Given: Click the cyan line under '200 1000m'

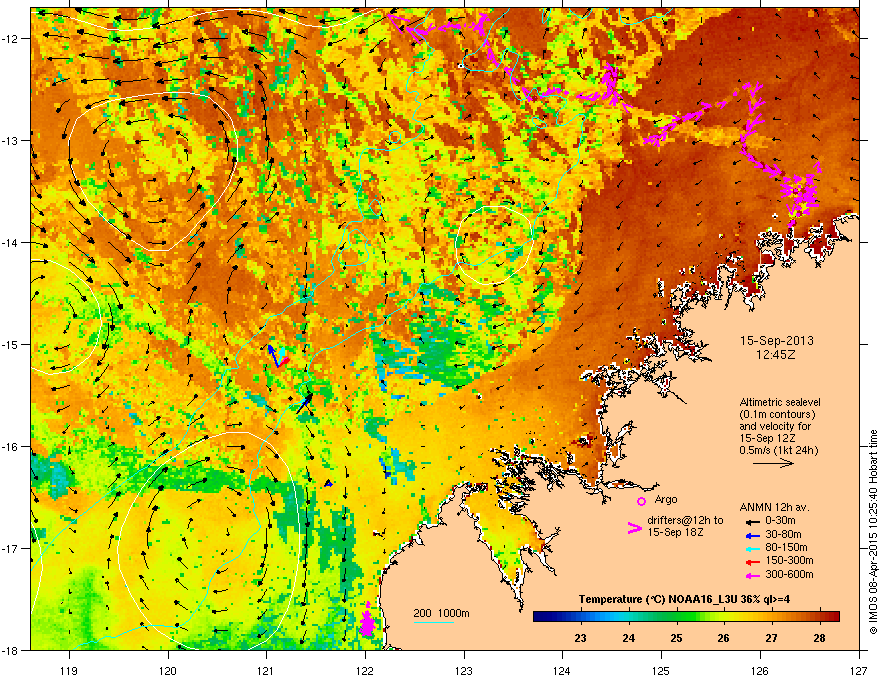Looking at the screenshot, I should tap(434, 622).
